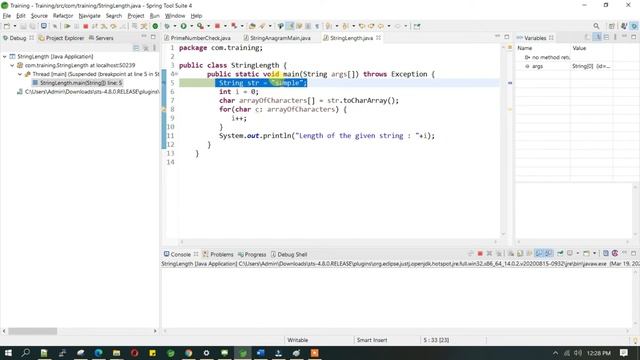640x360 pixels.
Task: Toggle Show Whitespace Characters toolbar button
Action: pyautogui.click(x=317, y=26)
